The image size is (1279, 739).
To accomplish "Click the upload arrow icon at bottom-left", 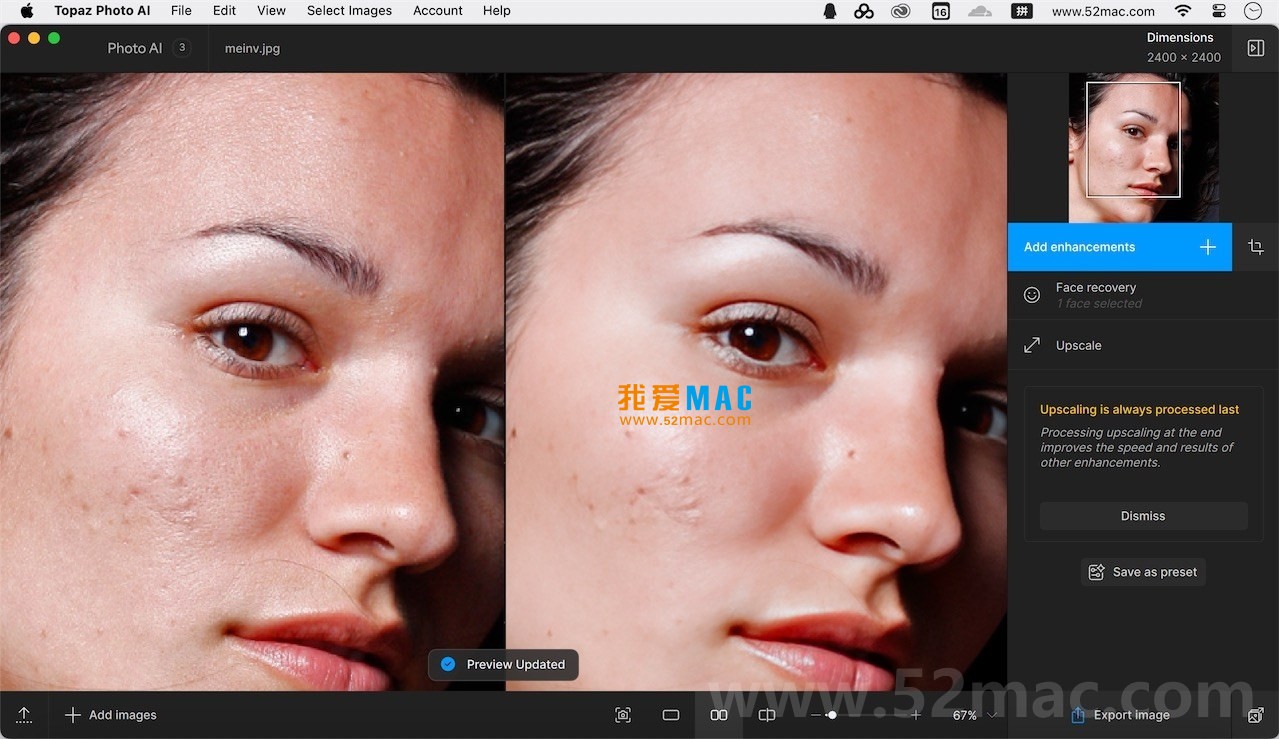I will click(24, 715).
